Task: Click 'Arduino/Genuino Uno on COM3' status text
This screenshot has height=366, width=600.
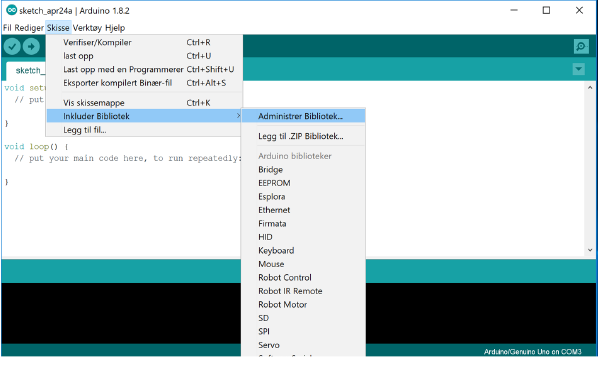Action: coord(532,351)
